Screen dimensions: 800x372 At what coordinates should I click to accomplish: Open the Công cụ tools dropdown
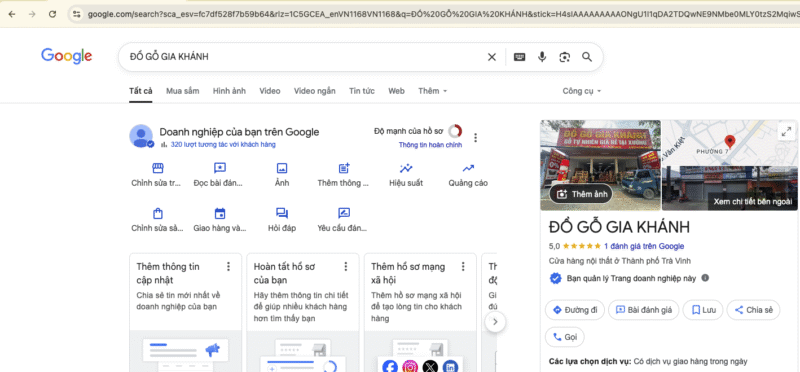(582, 91)
